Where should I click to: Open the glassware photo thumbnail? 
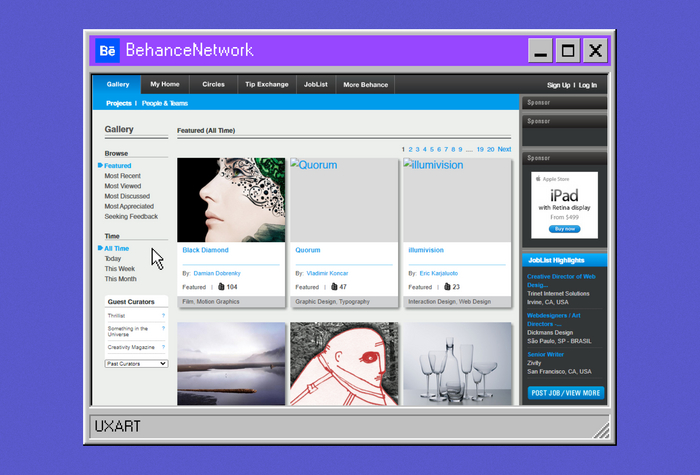click(x=457, y=364)
